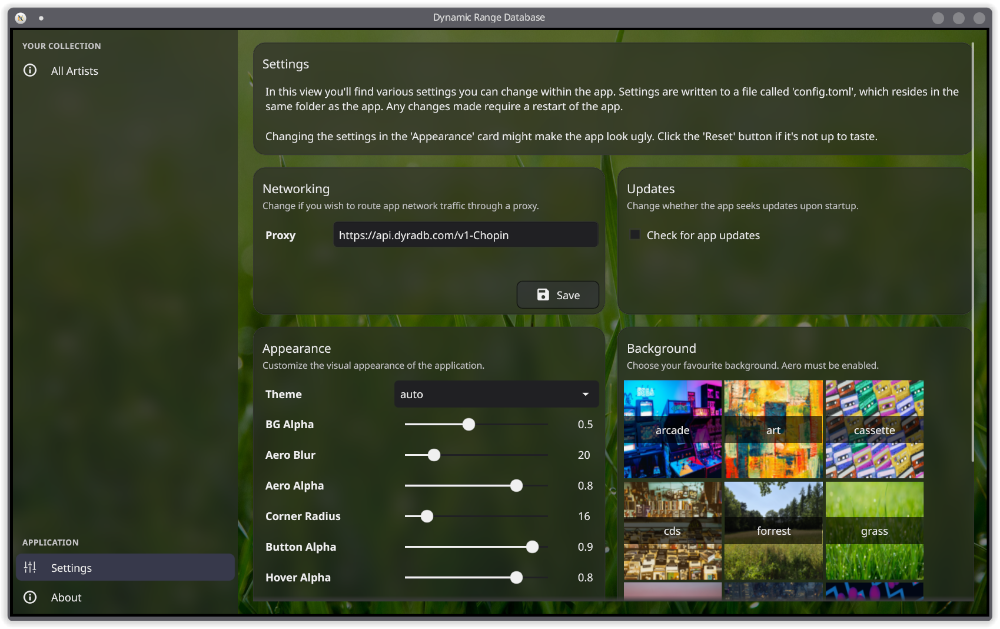This screenshot has height=629, width=1000.
Task: Click the Networking card heading
Action: (x=296, y=189)
